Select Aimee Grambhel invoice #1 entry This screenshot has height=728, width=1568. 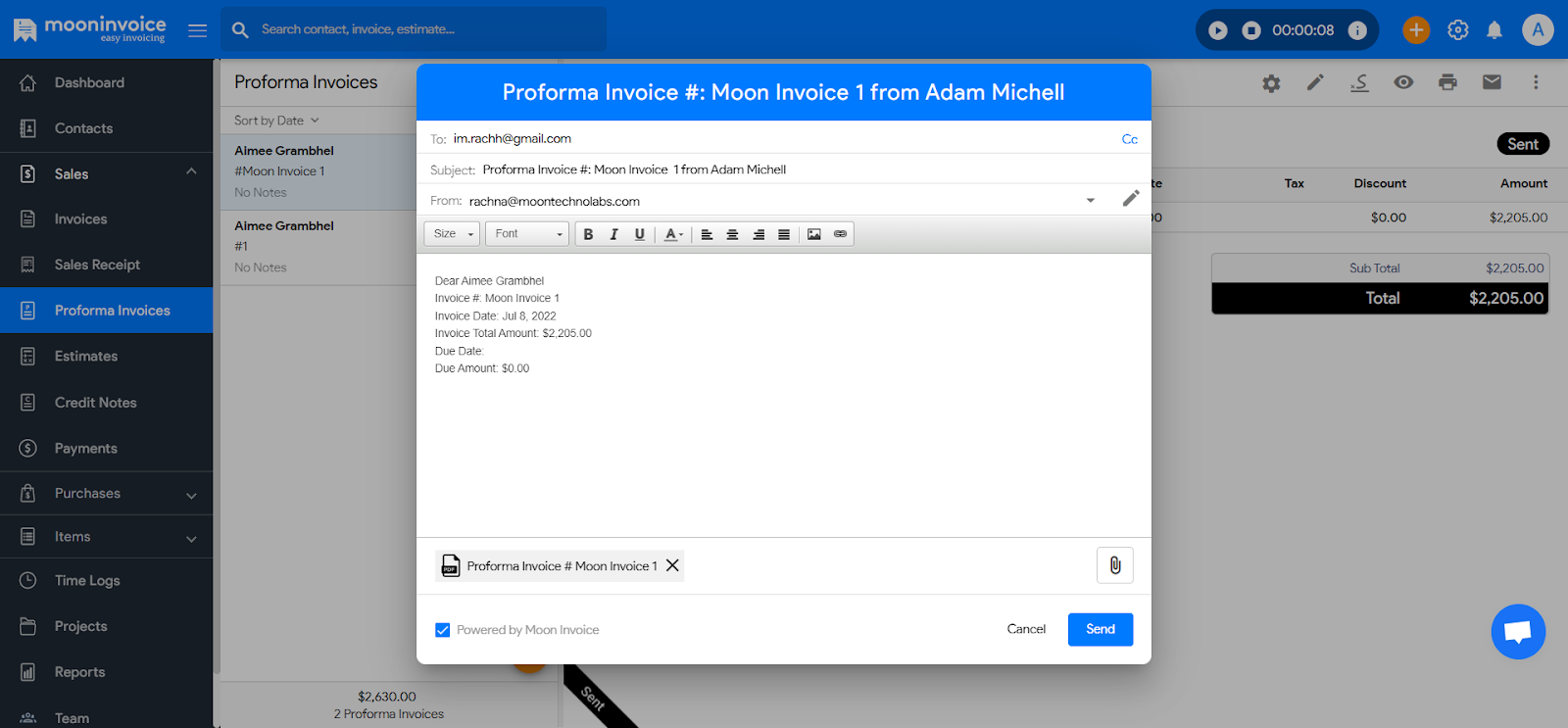coord(319,247)
